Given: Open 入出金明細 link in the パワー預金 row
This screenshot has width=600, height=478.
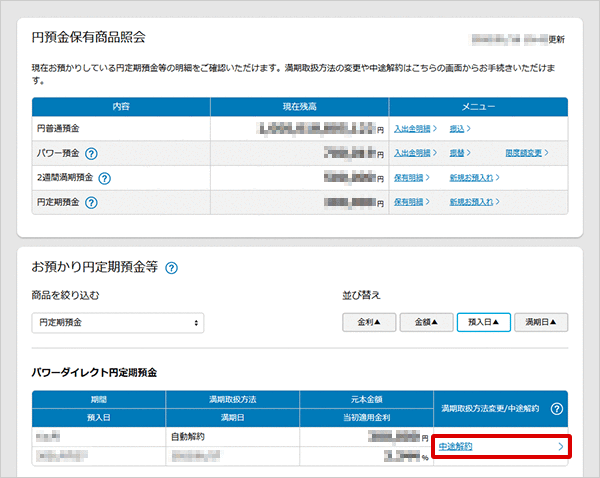Looking at the screenshot, I should [x=415, y=153].
